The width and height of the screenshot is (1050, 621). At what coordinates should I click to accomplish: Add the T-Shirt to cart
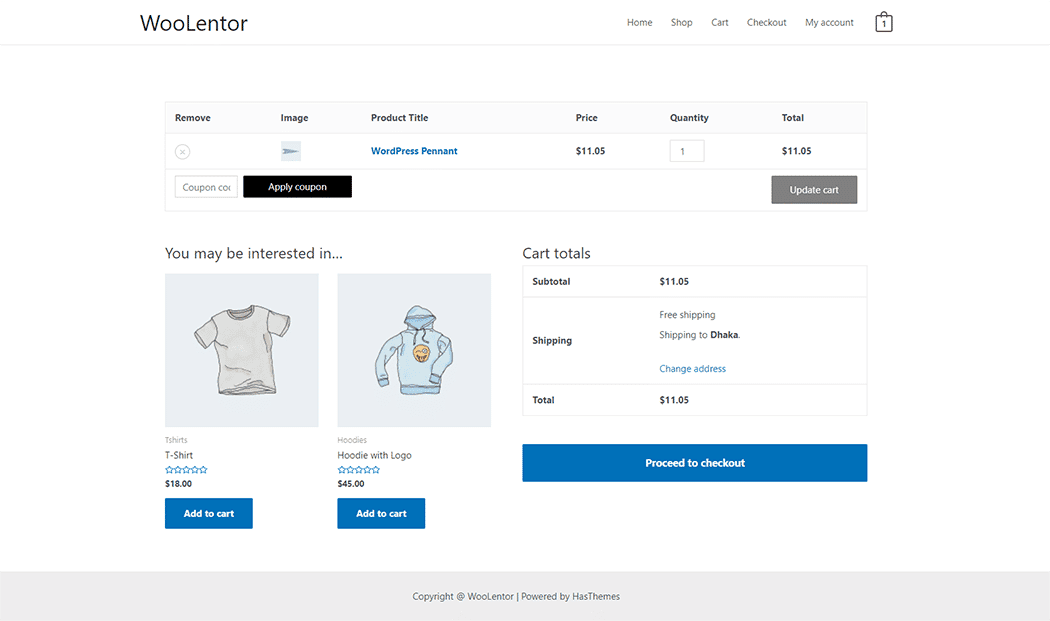pos(208,513)
